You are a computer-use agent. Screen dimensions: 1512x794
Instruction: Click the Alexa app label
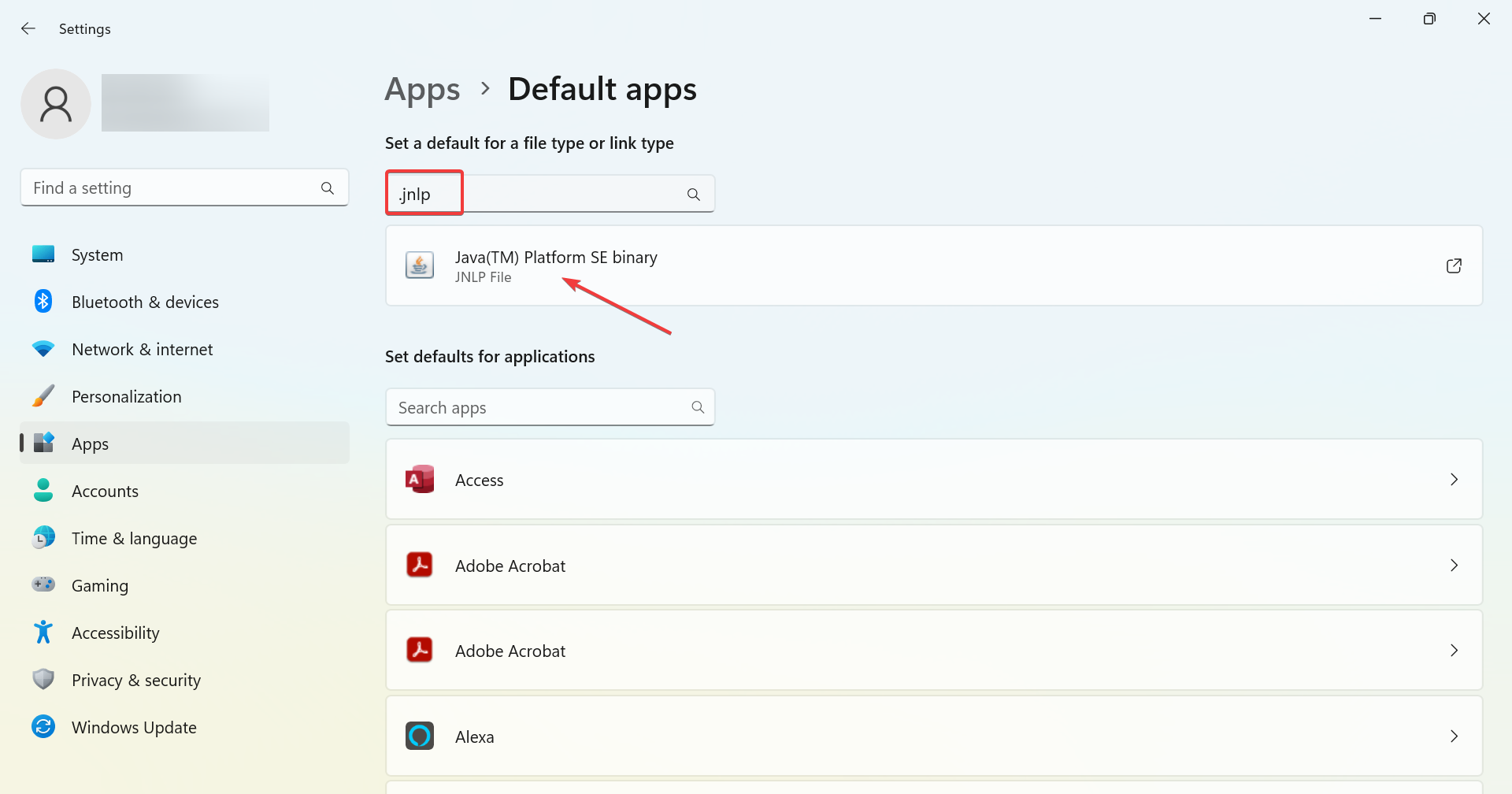475,736
